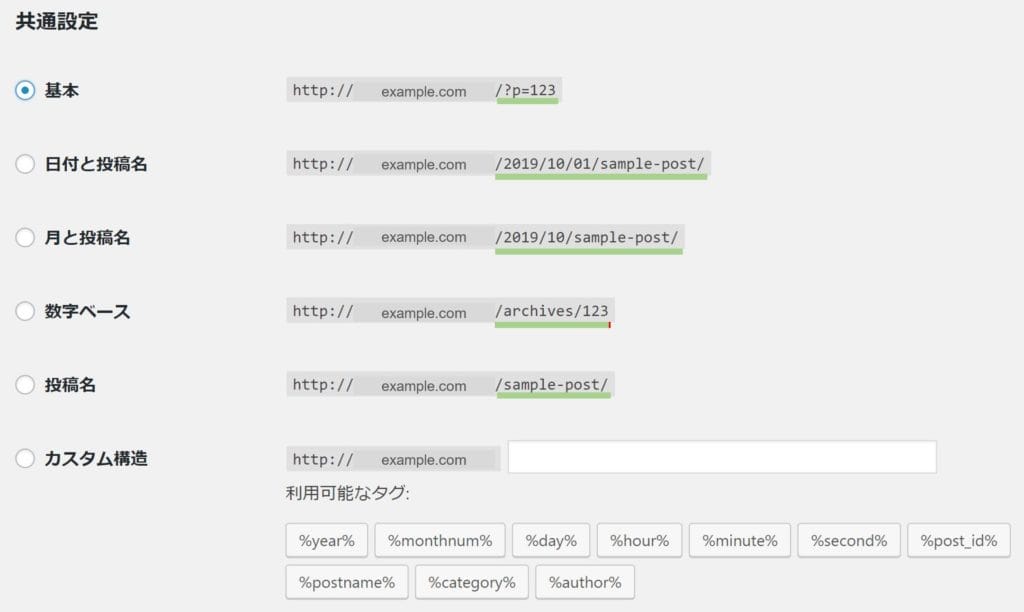The width and height of the screenshot is (1024, 612).
Task: Click the custom structure text field
Action: pyautogui.click(x=721, y=457)
